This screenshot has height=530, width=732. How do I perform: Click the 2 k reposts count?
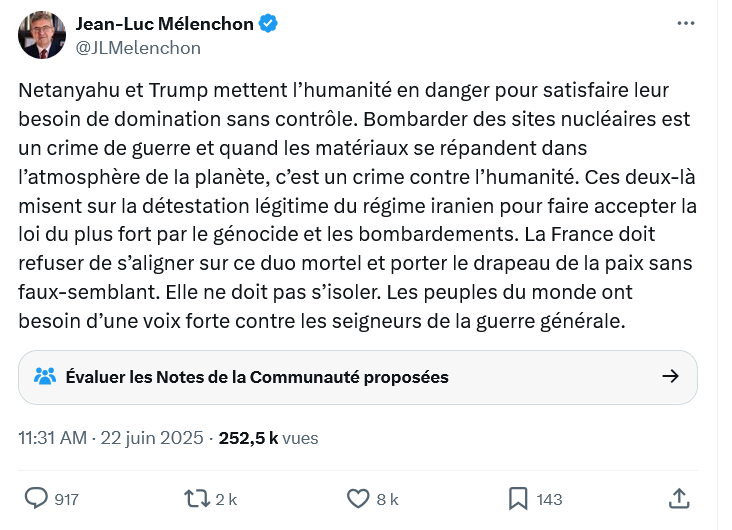pyautogui.click(x=226, y=499)
